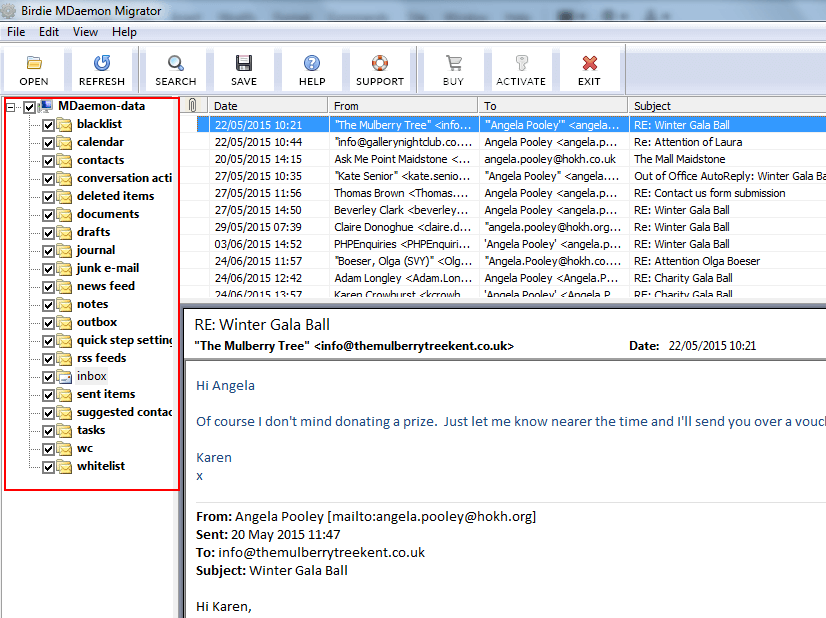The width and height of the screenshot is (826, 618).
Task: Select the quick step setting folder
Action: [x=124, y=340]
